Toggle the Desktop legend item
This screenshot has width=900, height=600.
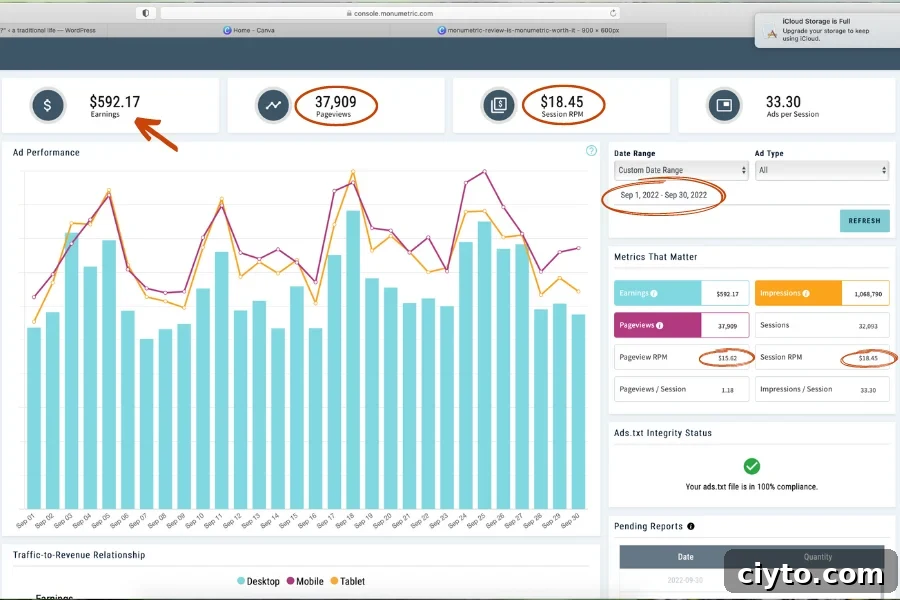point(258,581)
